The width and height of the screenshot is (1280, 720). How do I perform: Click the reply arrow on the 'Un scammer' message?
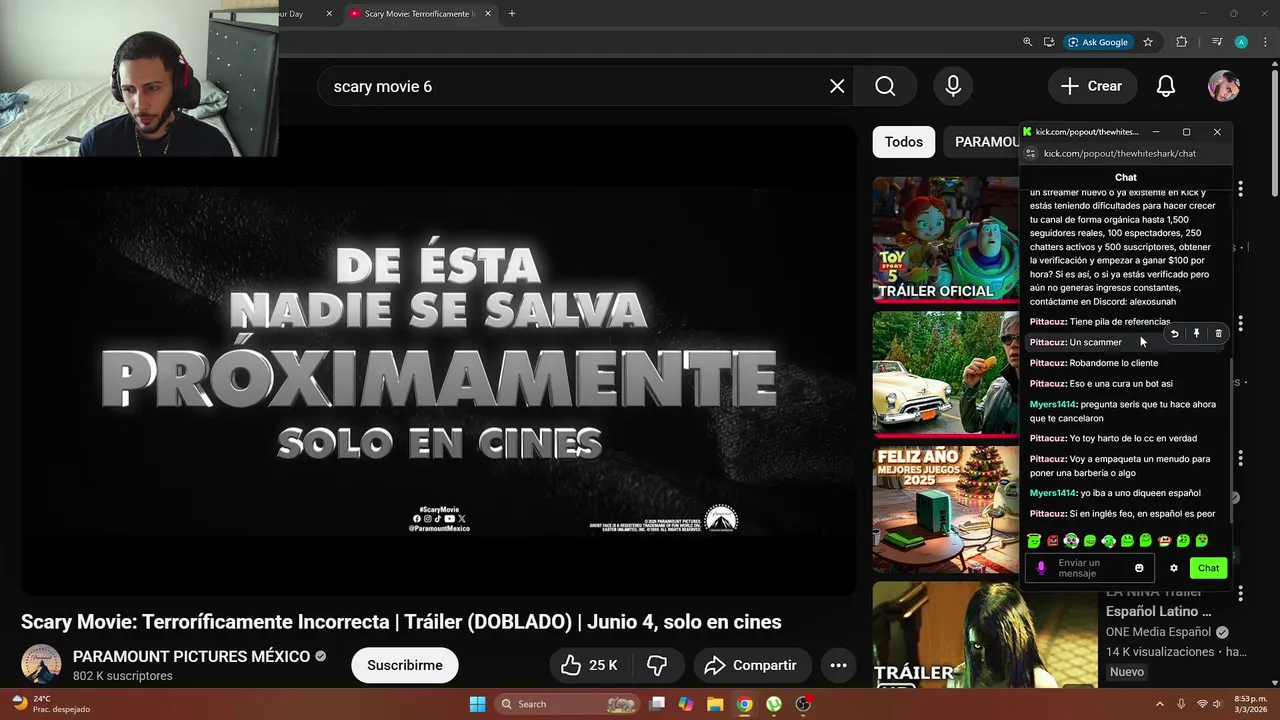pos(1175,334)
